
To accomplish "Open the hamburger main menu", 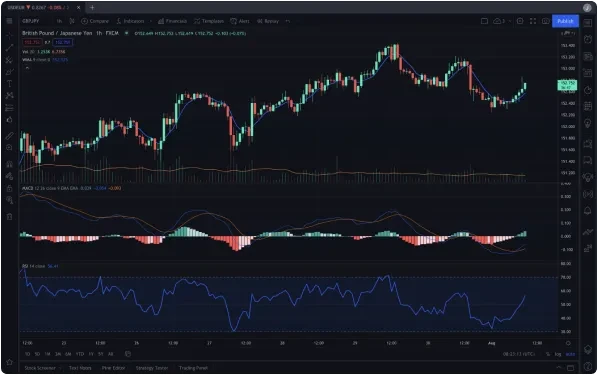I will pyautogui.click(x=10, y=21).
